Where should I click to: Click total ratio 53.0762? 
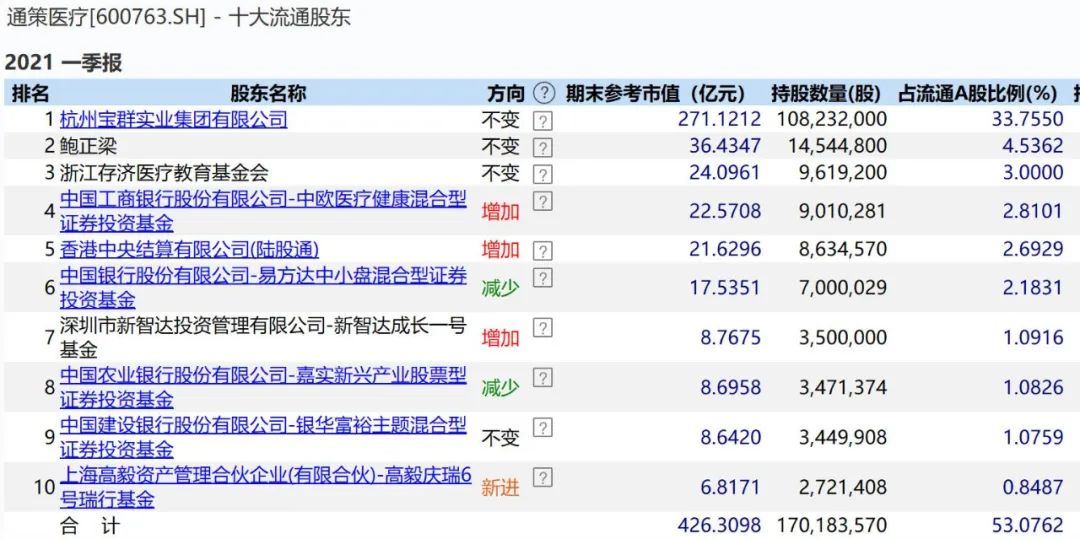click(x=1028, y=527)
